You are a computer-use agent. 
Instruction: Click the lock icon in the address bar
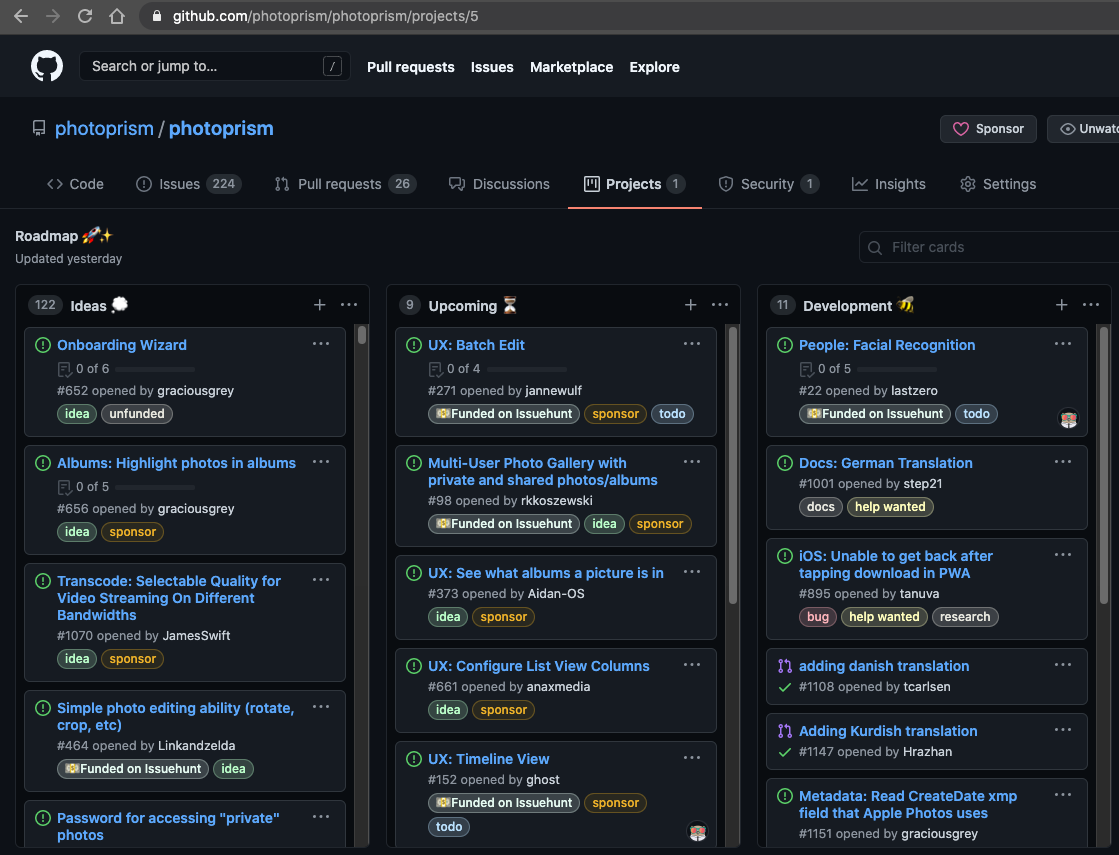(157, 16)
